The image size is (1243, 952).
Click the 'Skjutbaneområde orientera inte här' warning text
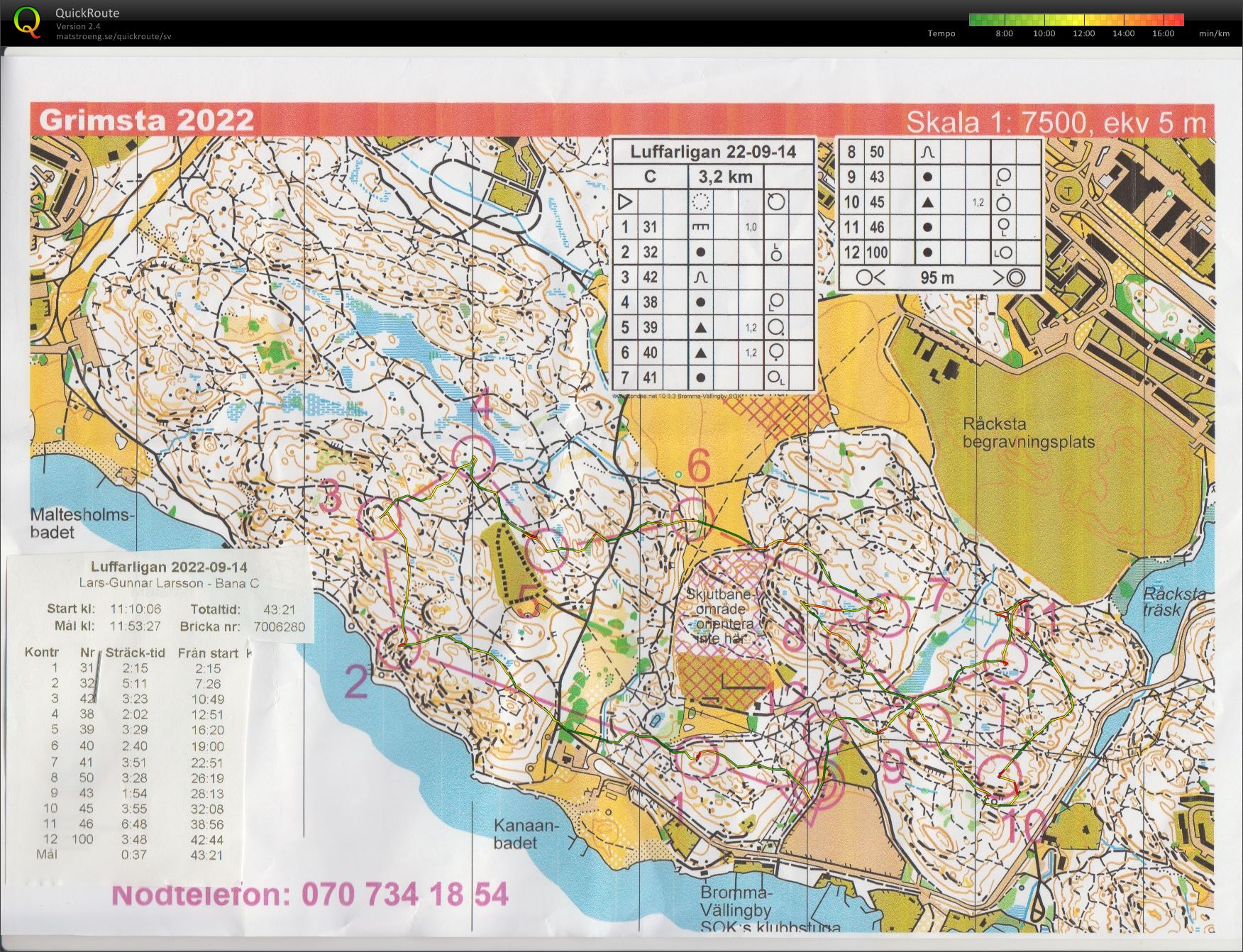[x=722, y=616]
